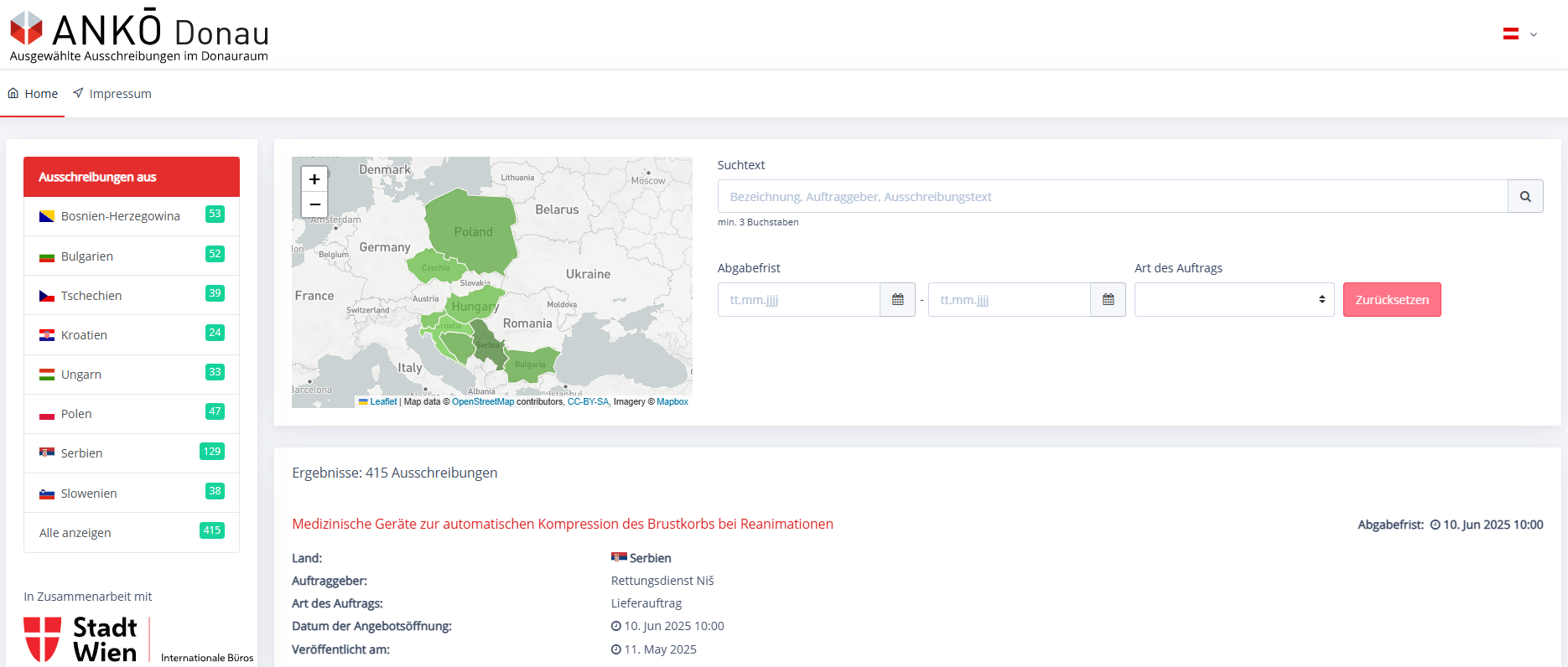The image size is (1568, 667).
Task: Filter tenders from Bosnien-Herzegowina
Action: tap(132, 216)
